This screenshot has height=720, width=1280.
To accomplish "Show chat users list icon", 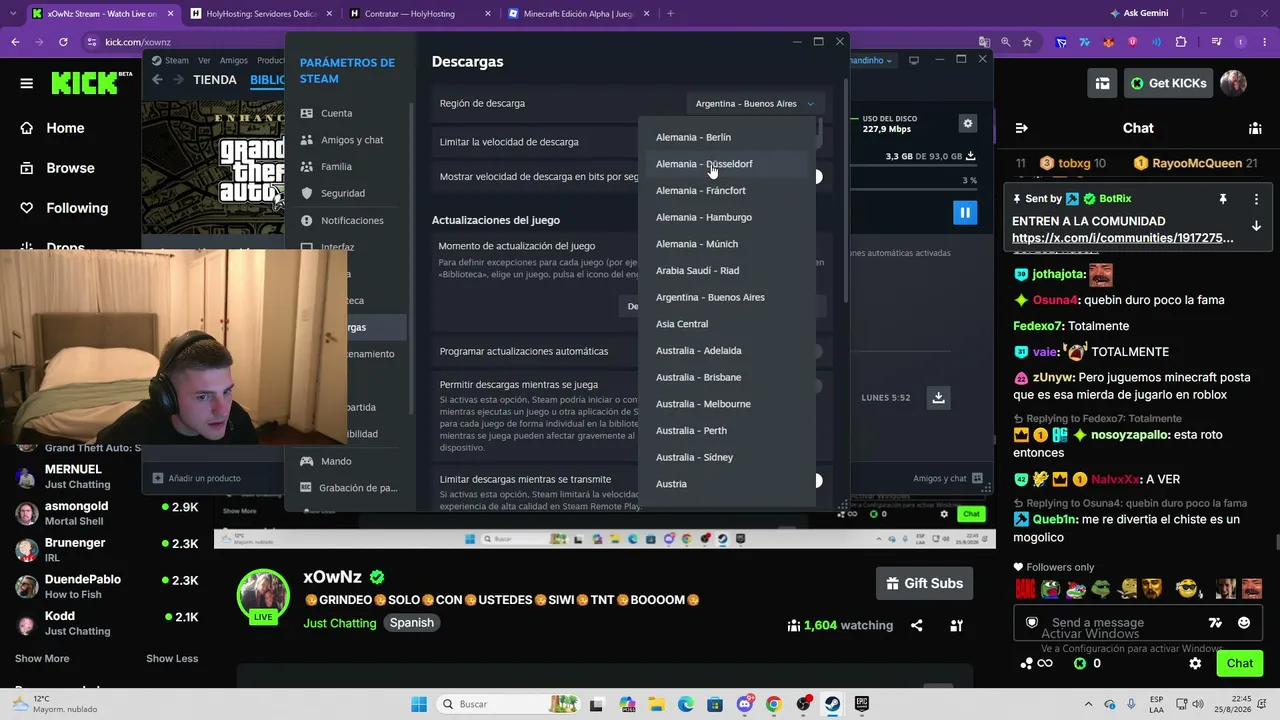I will coord(1255,128).
